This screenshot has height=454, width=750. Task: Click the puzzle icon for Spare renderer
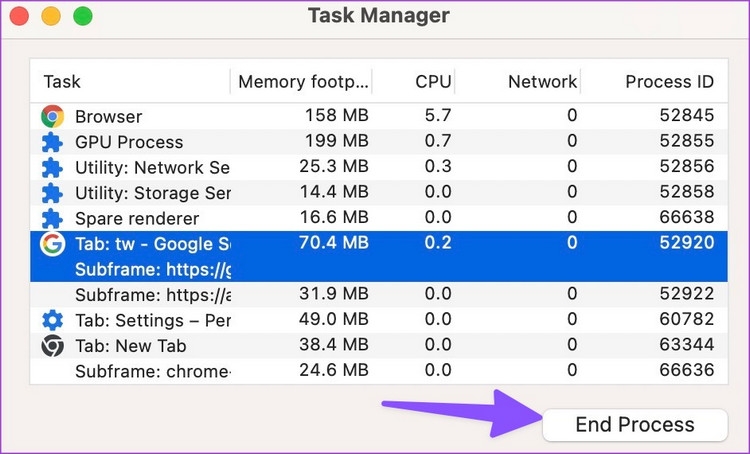tap(52, 218)
